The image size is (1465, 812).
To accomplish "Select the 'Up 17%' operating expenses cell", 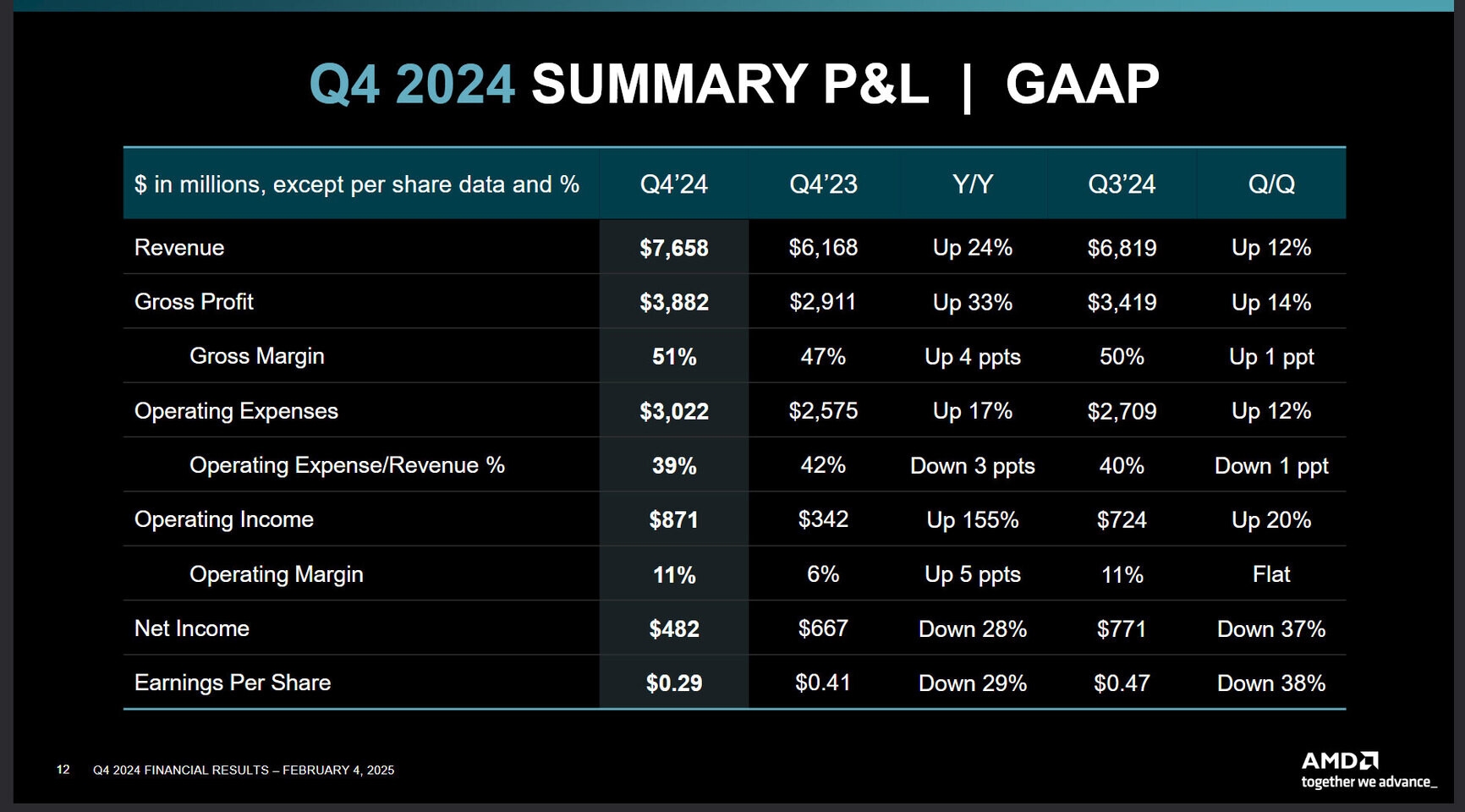I will tap(973, 411).
